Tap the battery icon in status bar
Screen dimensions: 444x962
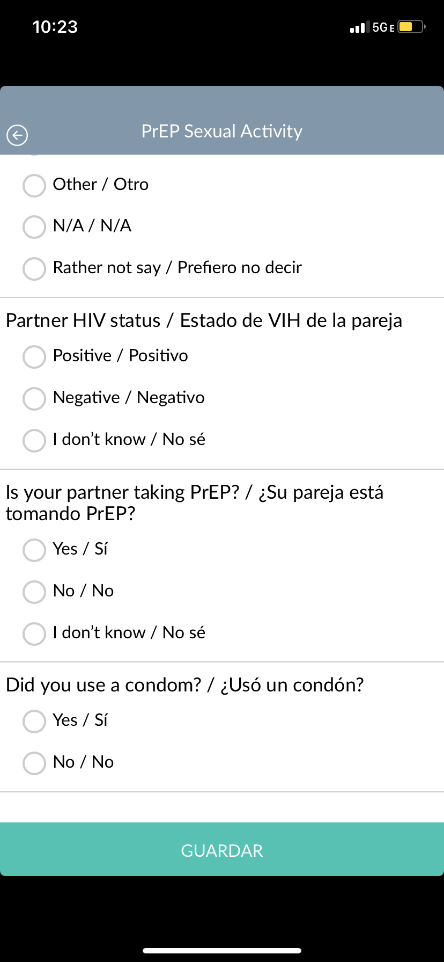coord(411,27)
